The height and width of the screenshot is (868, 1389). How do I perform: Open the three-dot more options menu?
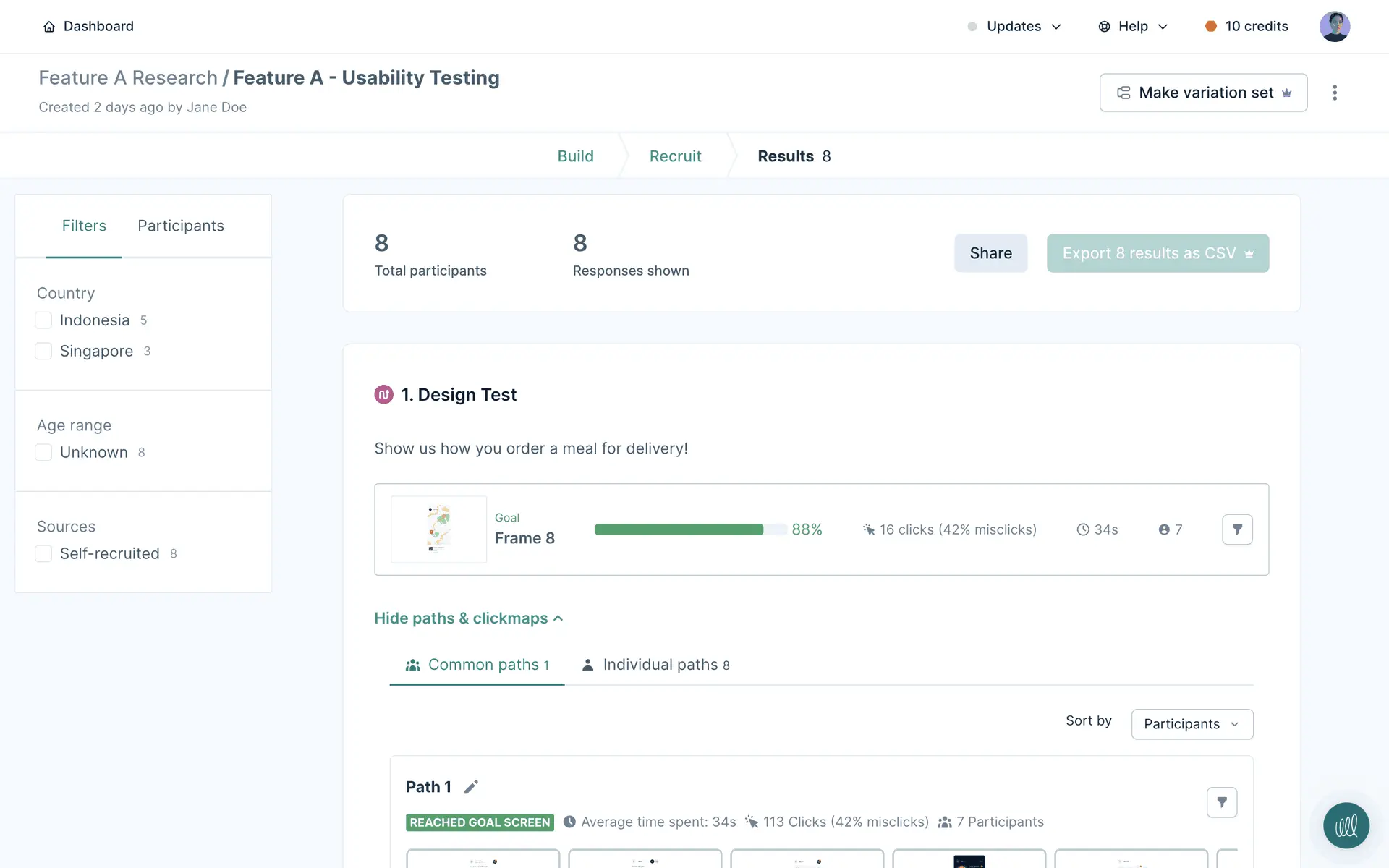pyautogui.click(x=1335, y=93)
